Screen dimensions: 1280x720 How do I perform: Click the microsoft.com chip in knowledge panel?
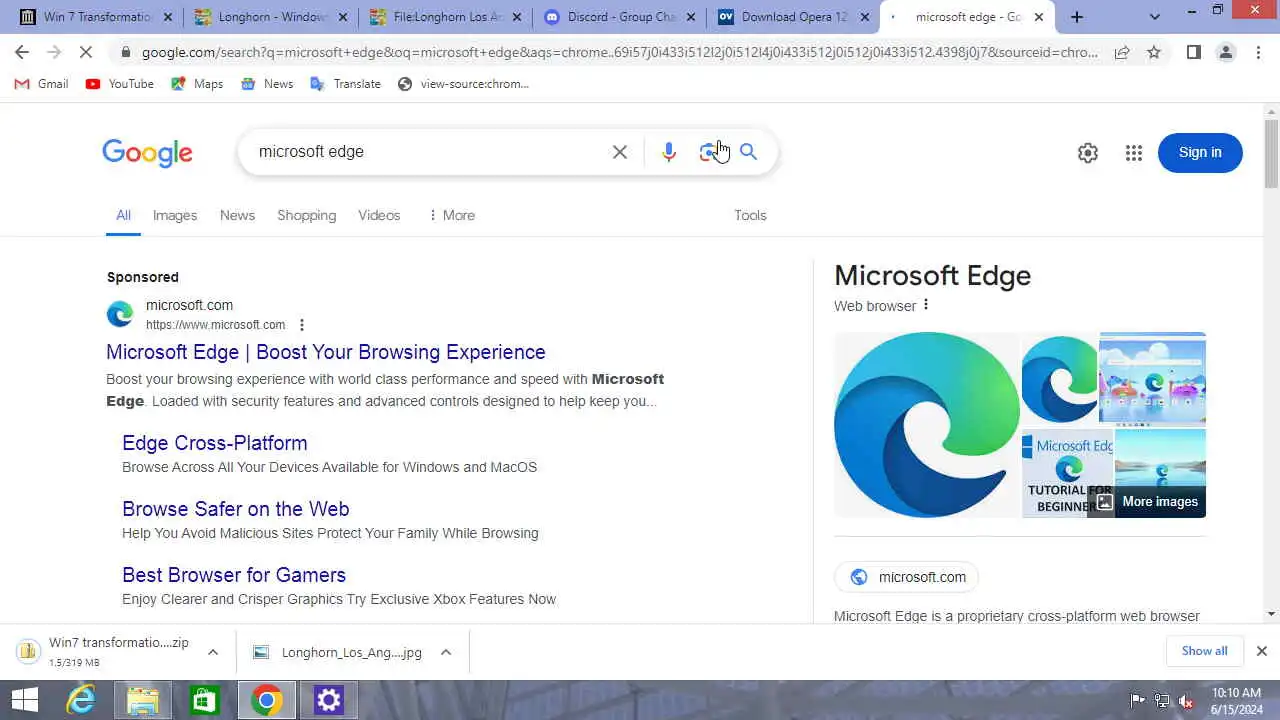coord(907,577)
